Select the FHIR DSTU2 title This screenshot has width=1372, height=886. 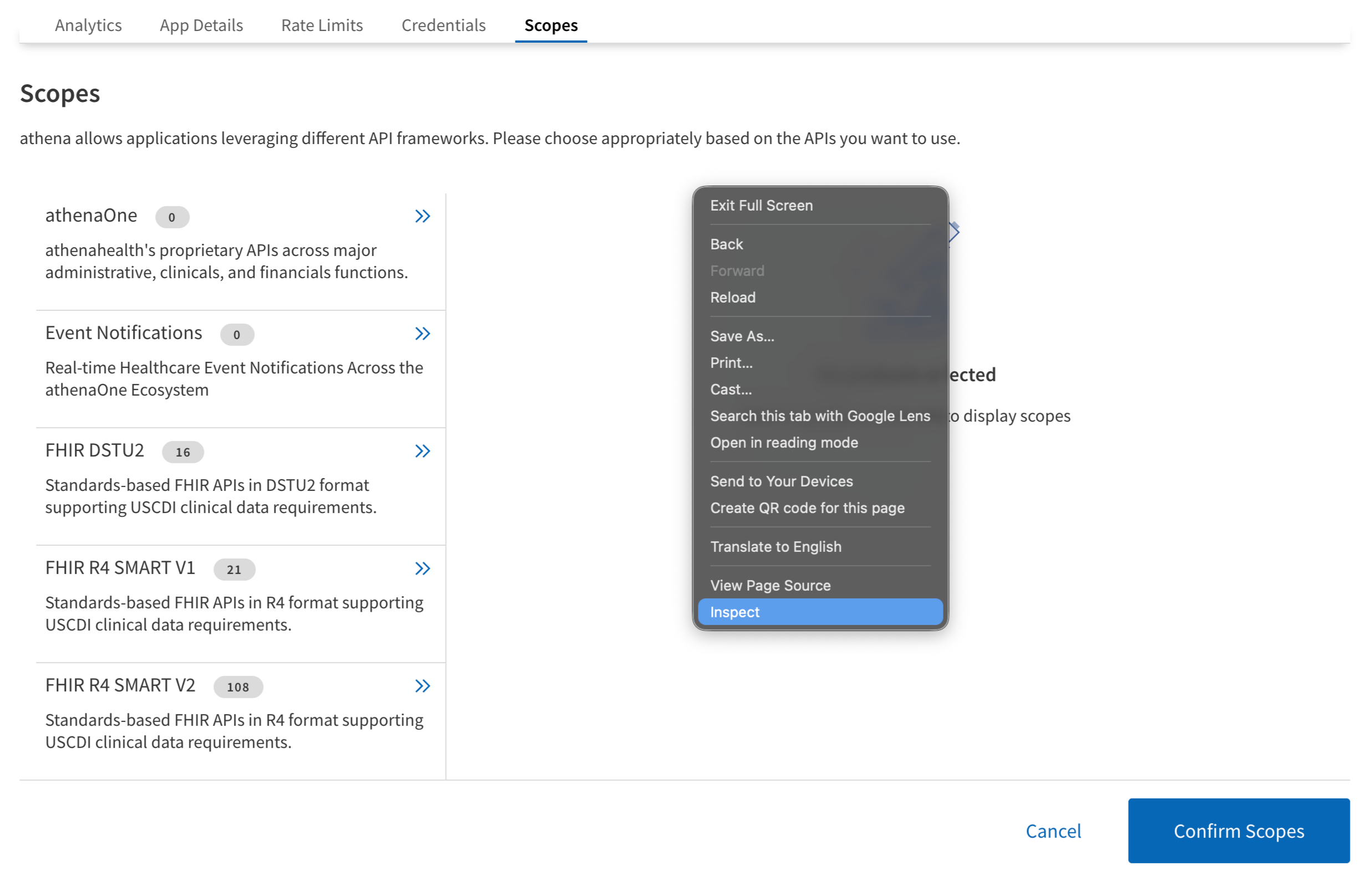(x=94, y=450)
